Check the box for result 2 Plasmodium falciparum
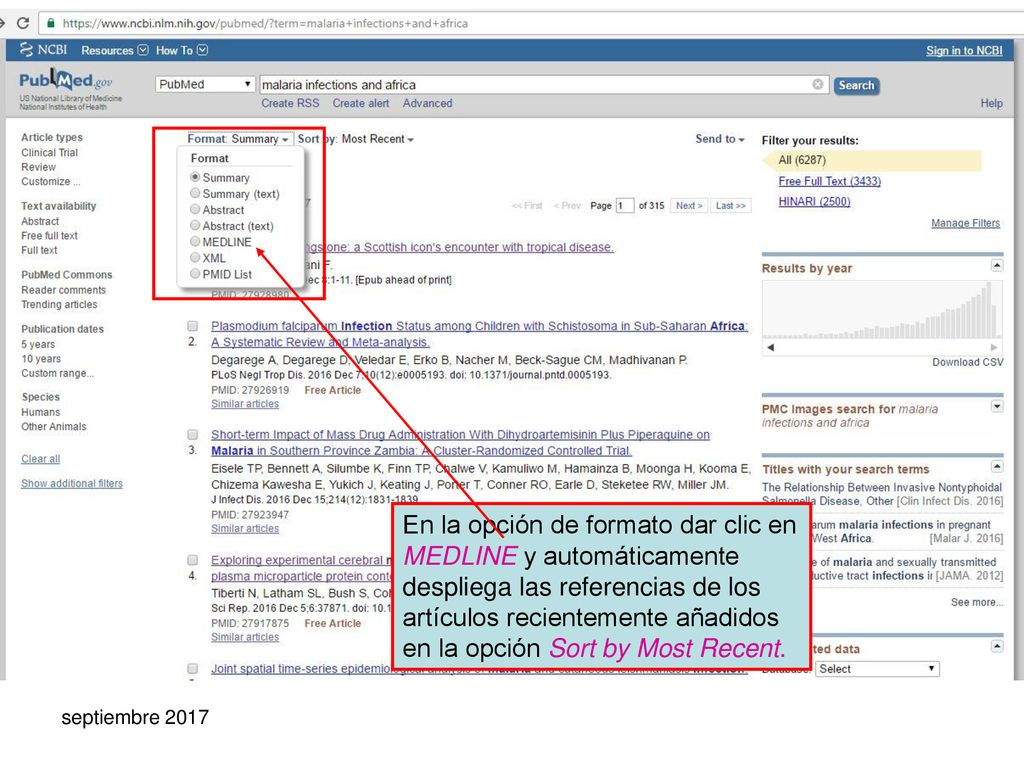The image size is (1024, 768). tap(193, 326)
